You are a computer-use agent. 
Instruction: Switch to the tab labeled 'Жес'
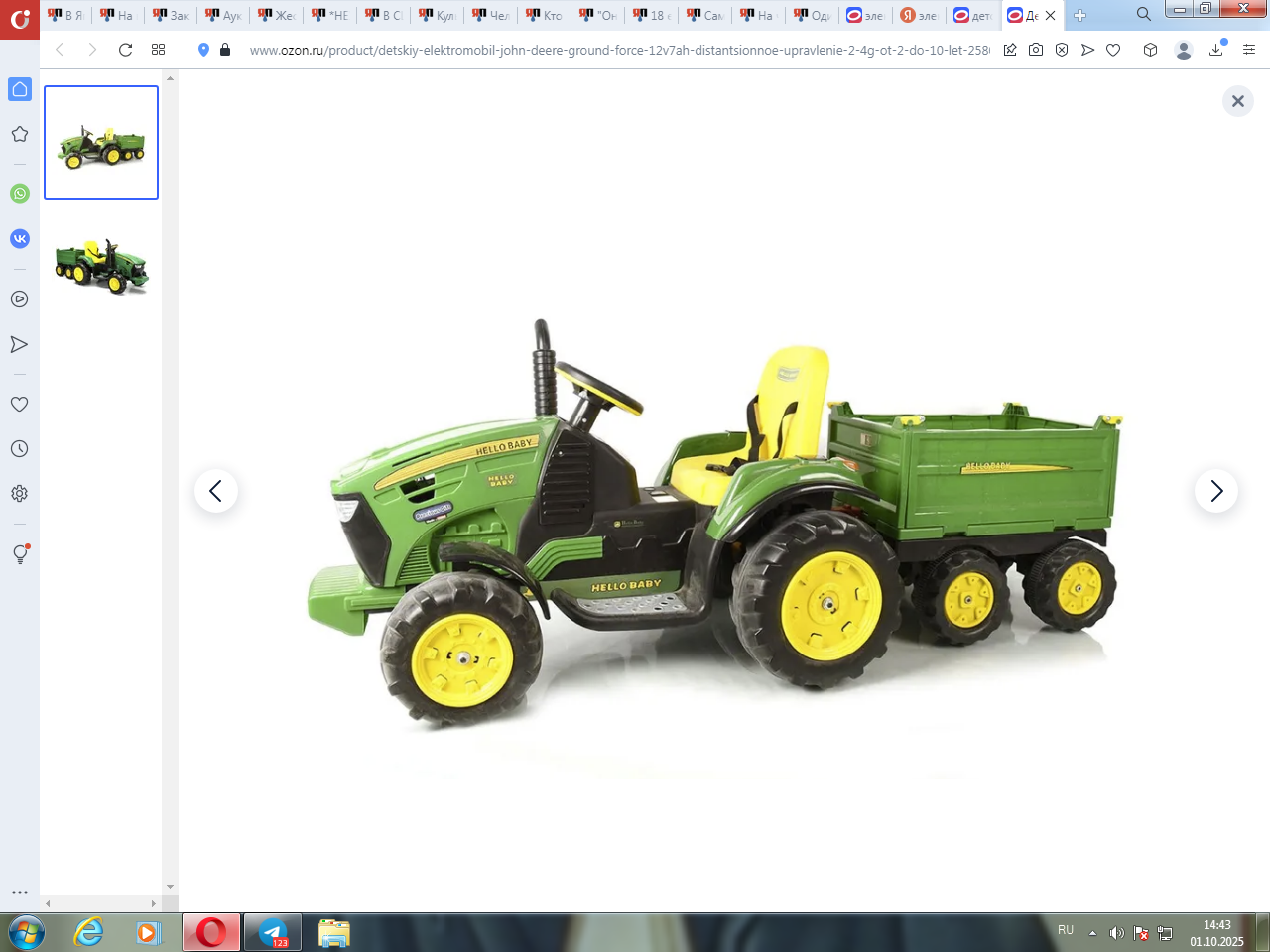278,15
